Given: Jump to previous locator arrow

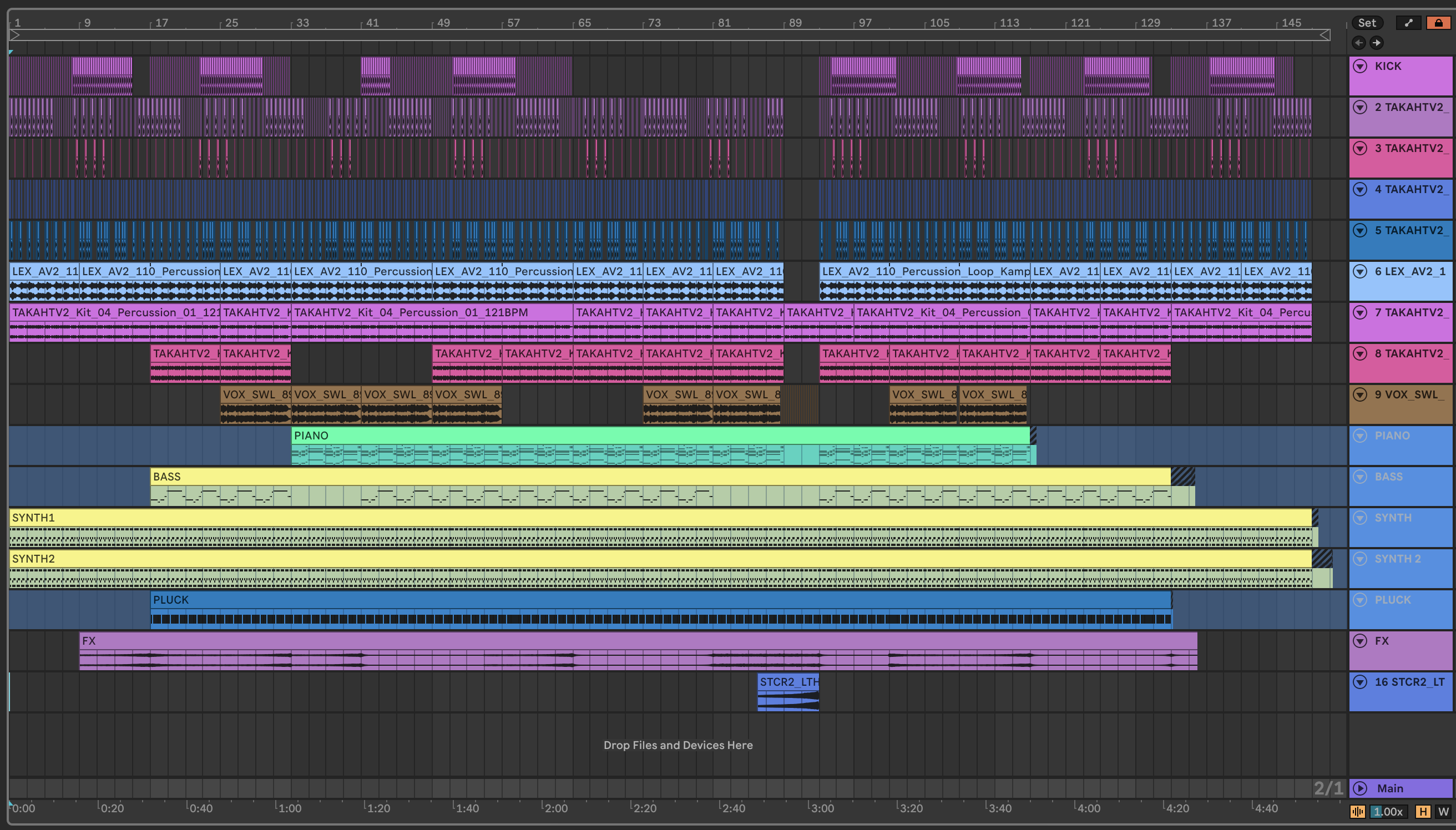Looking at the screenshot, I should 1358,43.
